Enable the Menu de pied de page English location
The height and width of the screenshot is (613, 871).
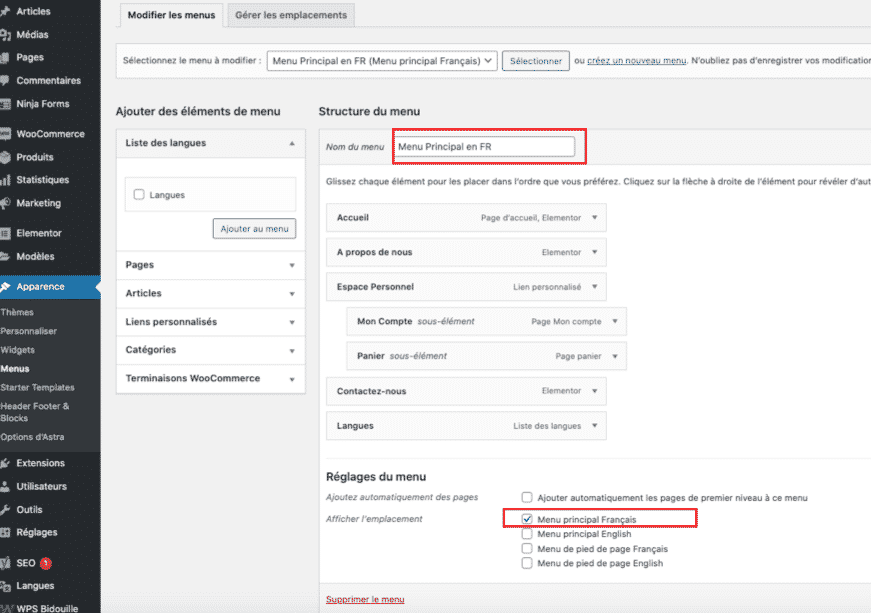pos(526,563)
